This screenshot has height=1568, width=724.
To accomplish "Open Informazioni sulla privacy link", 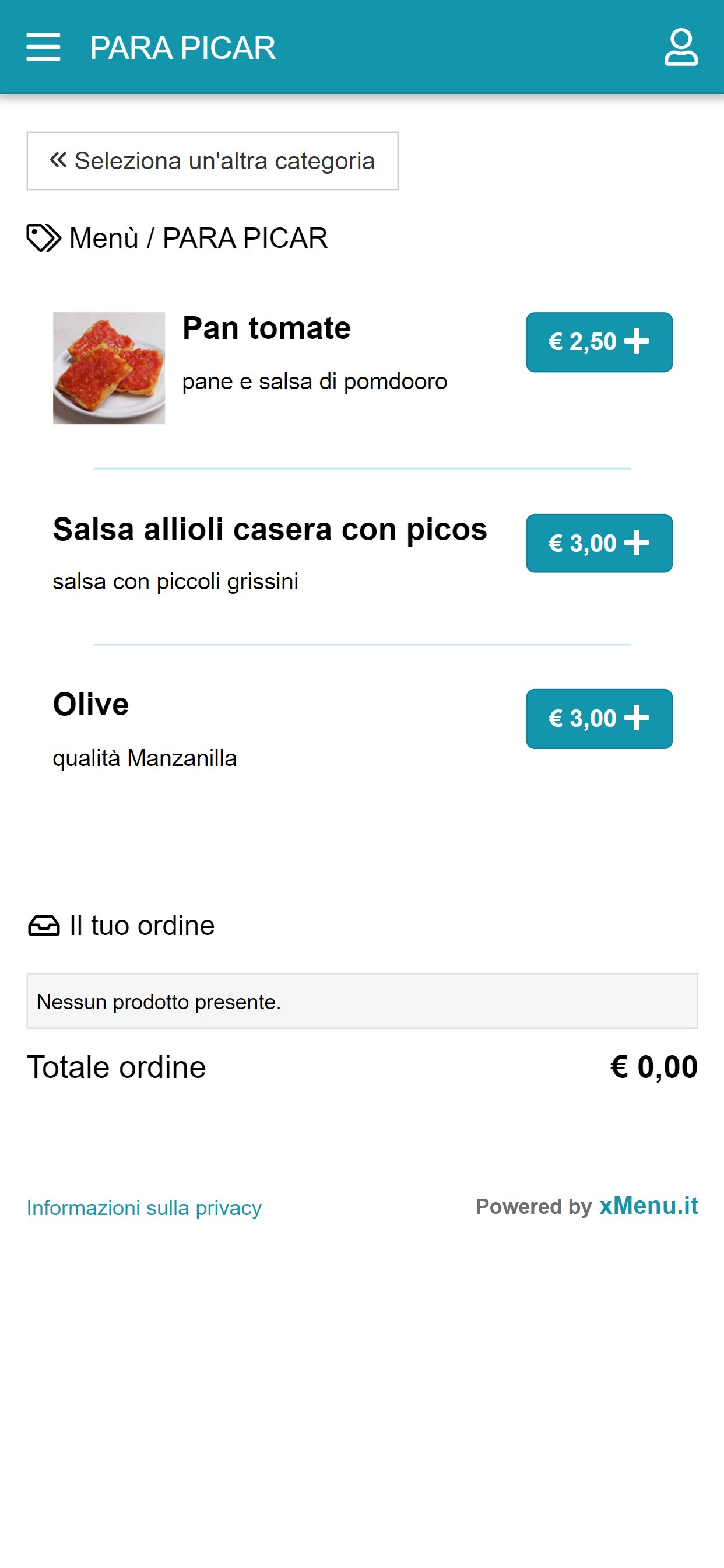I will pos(144,1207).
